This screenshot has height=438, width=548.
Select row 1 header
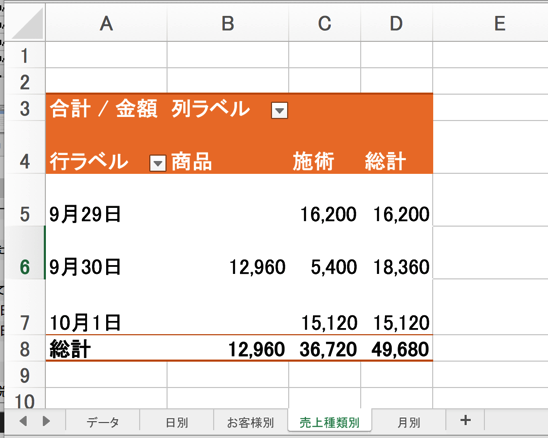coord(24,55)
